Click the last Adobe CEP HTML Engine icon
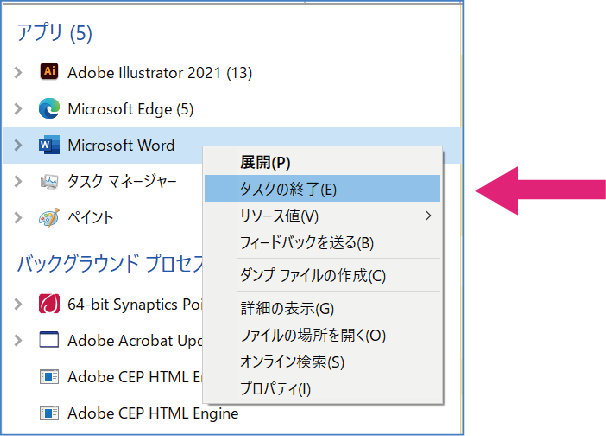This screenshot has width=606, height=436. pyautogui.click(x=49, y=412)
